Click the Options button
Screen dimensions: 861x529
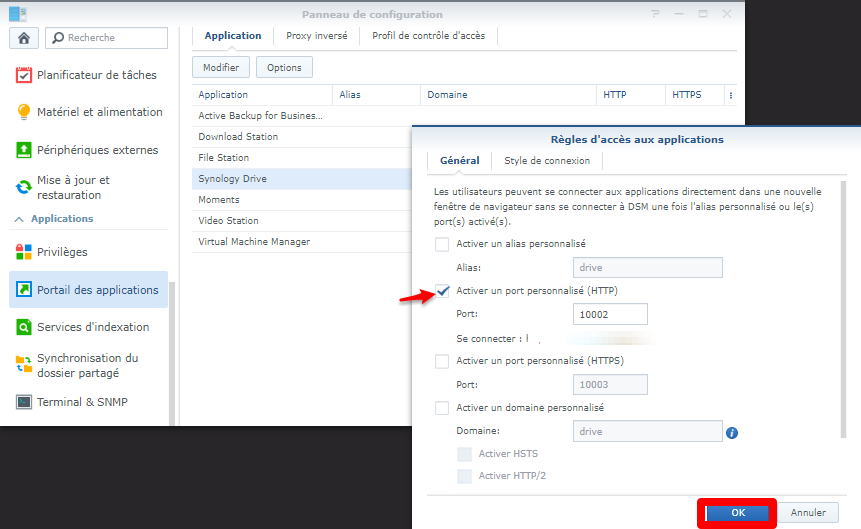(x=284, y=68)
